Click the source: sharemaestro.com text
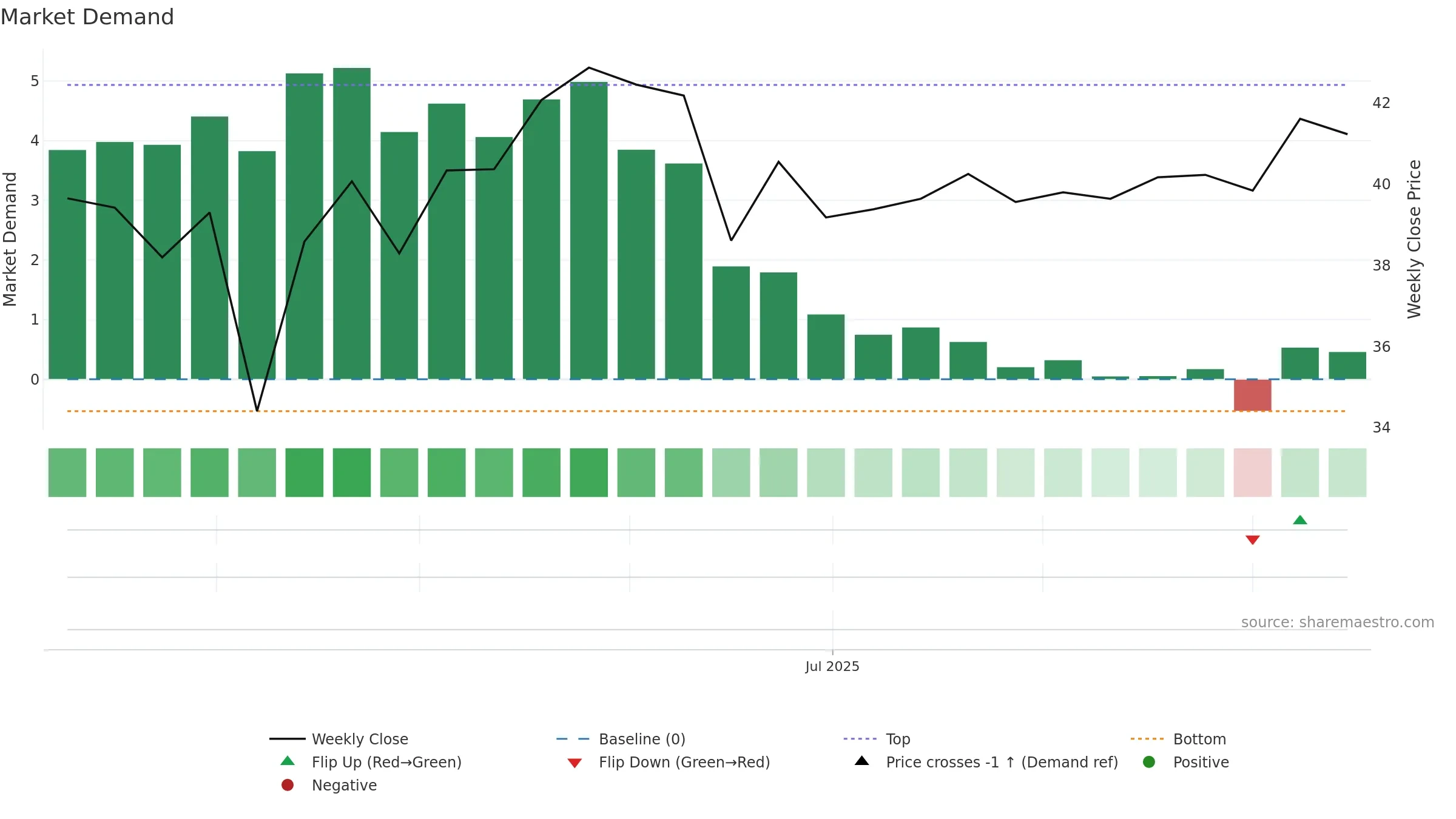The height and width of the screenshot is (819, 1456). point(1338,622)
